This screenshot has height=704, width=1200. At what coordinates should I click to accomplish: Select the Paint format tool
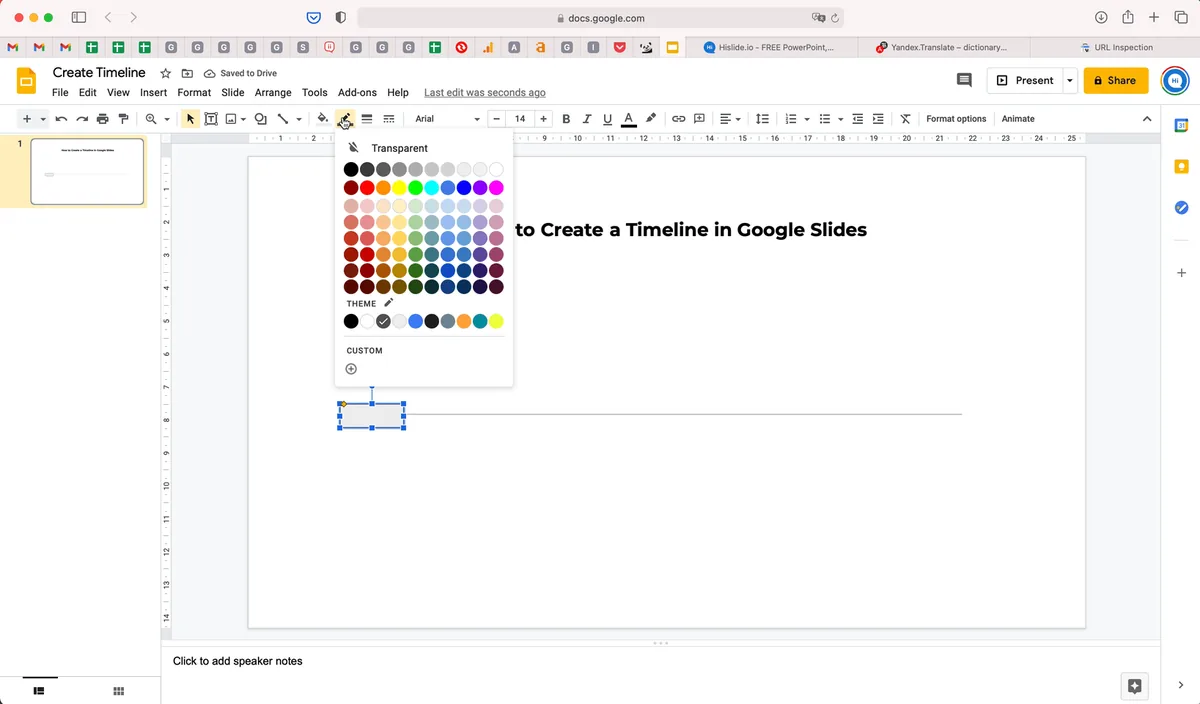[x=123, y=119]
